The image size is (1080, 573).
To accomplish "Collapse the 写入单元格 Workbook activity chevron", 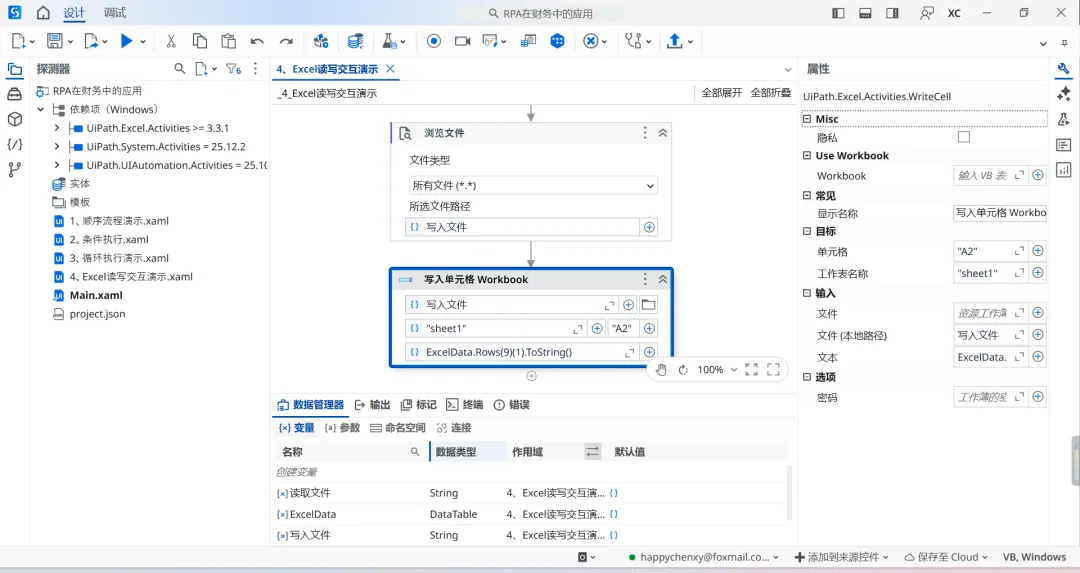I will 663,279.
